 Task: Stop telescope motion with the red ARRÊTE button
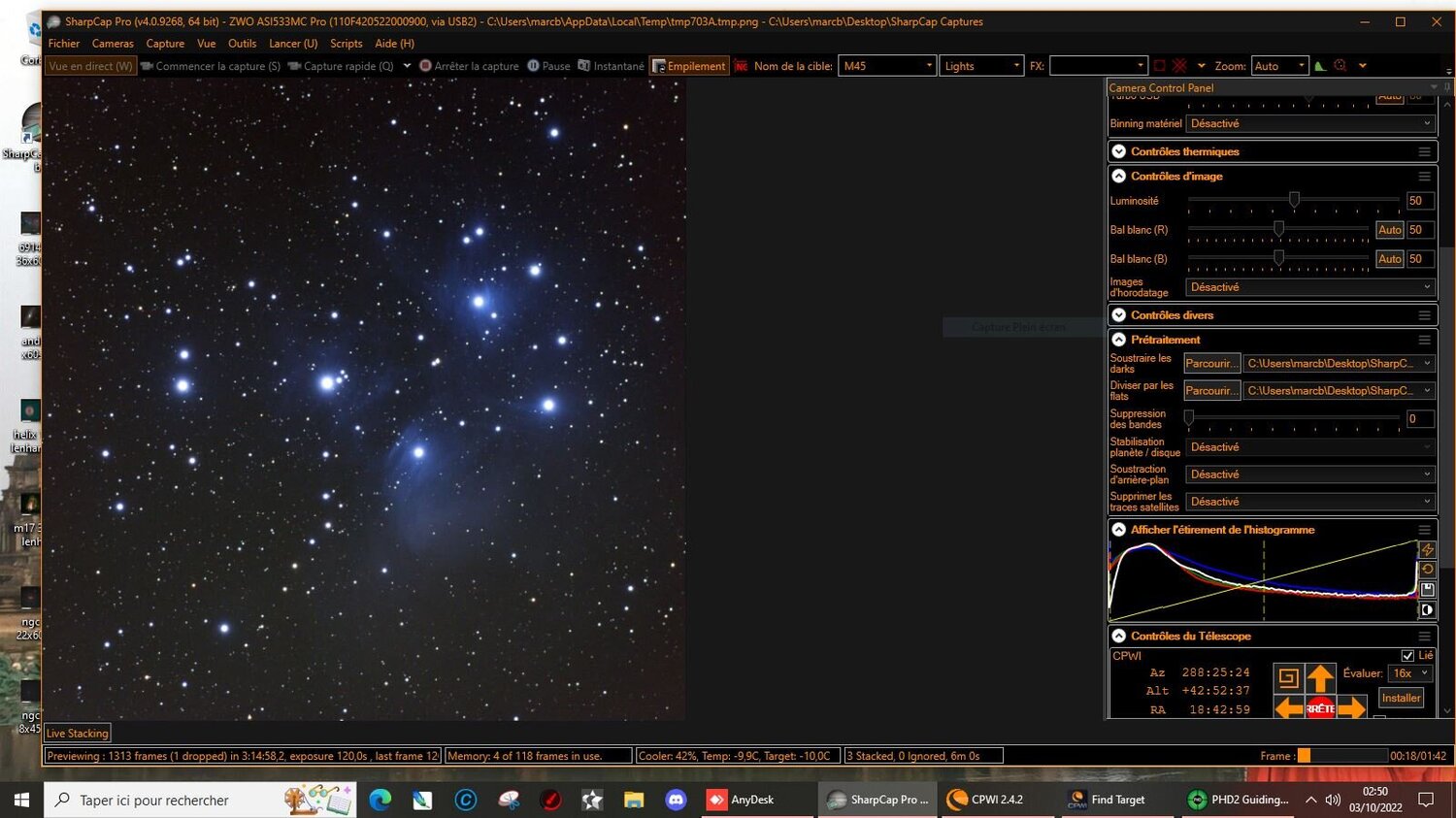coord(1320,708)
